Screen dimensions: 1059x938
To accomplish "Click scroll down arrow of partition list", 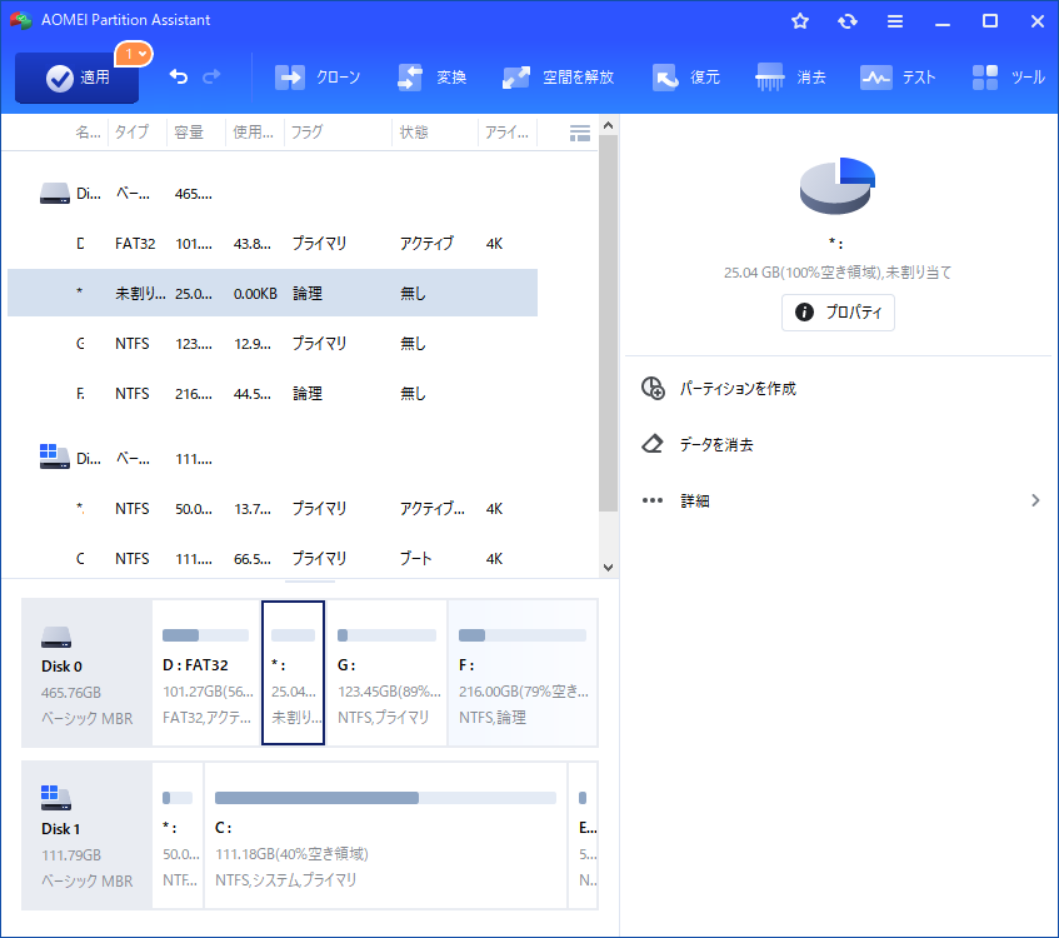I will [x=608, y=567].
